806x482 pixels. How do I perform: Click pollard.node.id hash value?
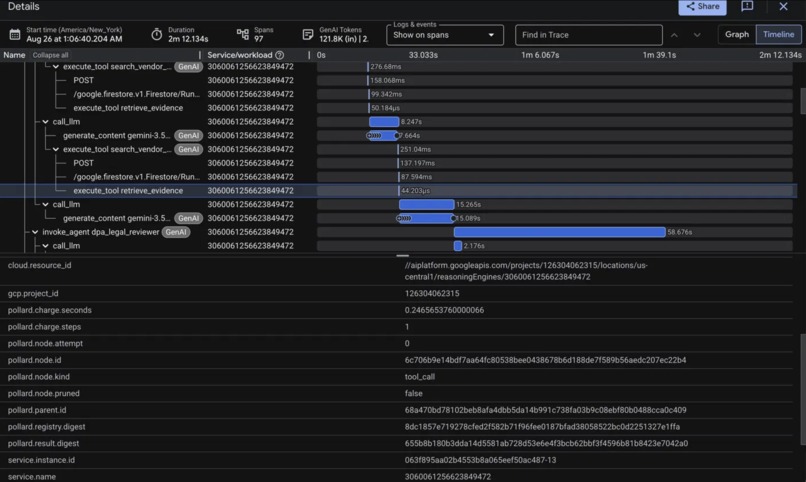click(545, 360)
